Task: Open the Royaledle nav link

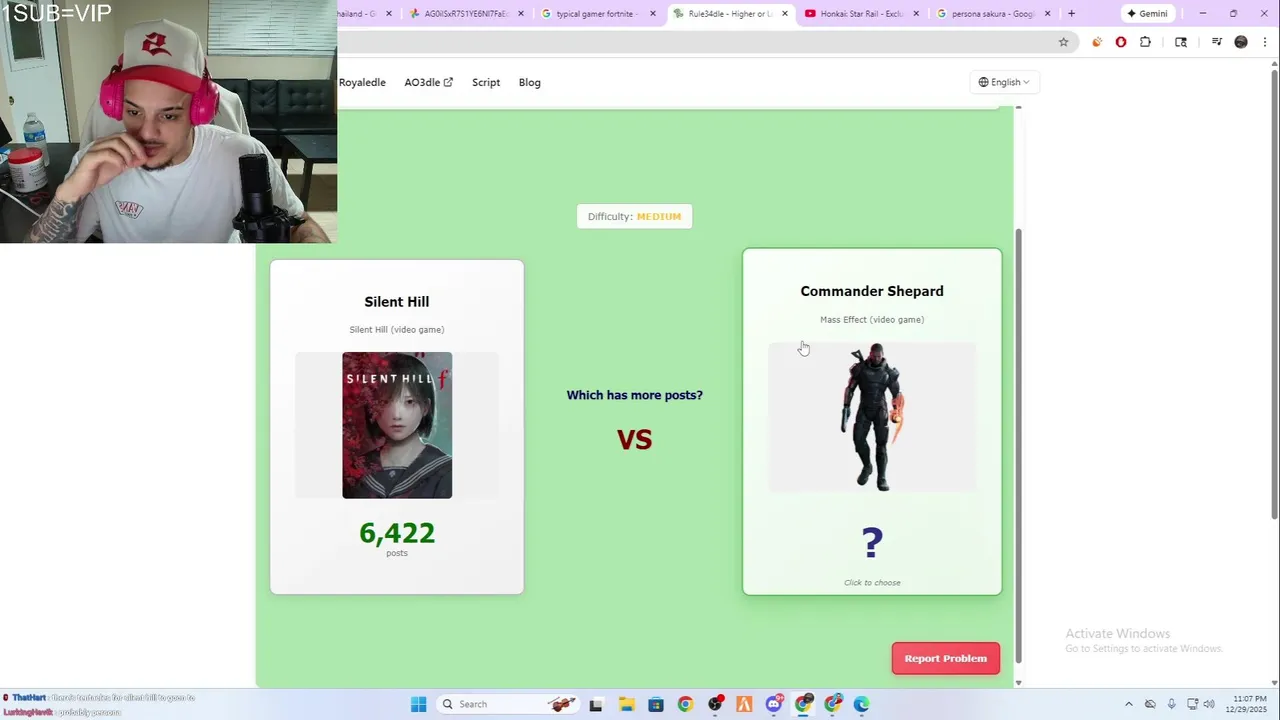Action: pos(362,82)
